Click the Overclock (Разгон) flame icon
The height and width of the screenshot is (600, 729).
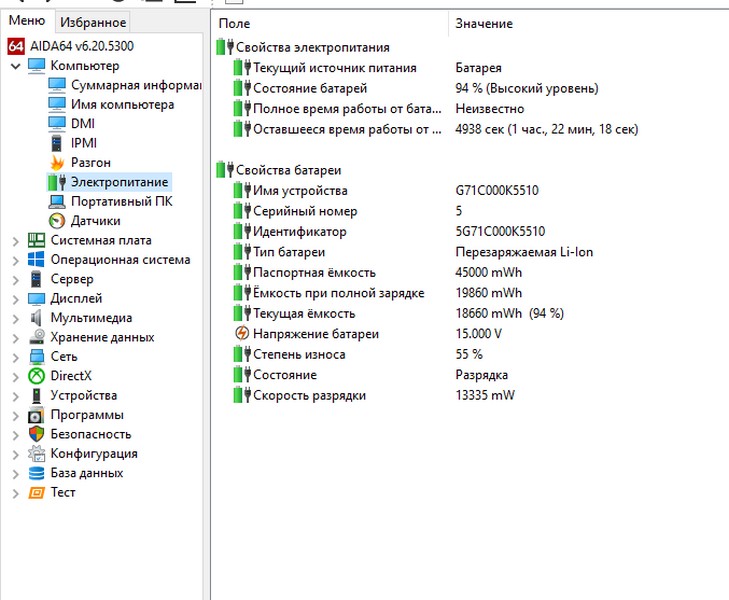(57, 163)
